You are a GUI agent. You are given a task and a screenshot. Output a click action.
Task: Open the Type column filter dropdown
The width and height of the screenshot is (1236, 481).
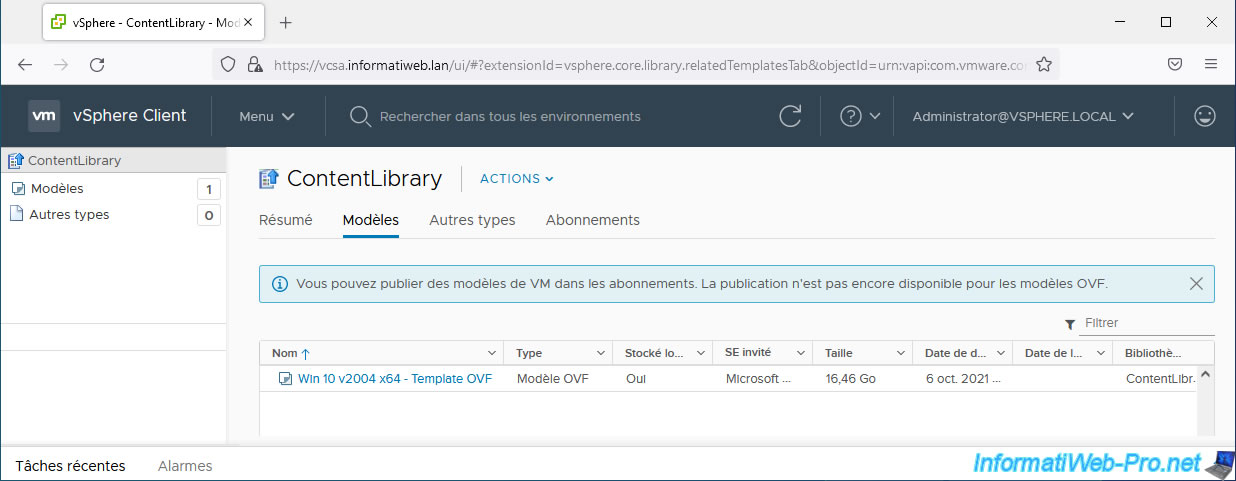600,353
